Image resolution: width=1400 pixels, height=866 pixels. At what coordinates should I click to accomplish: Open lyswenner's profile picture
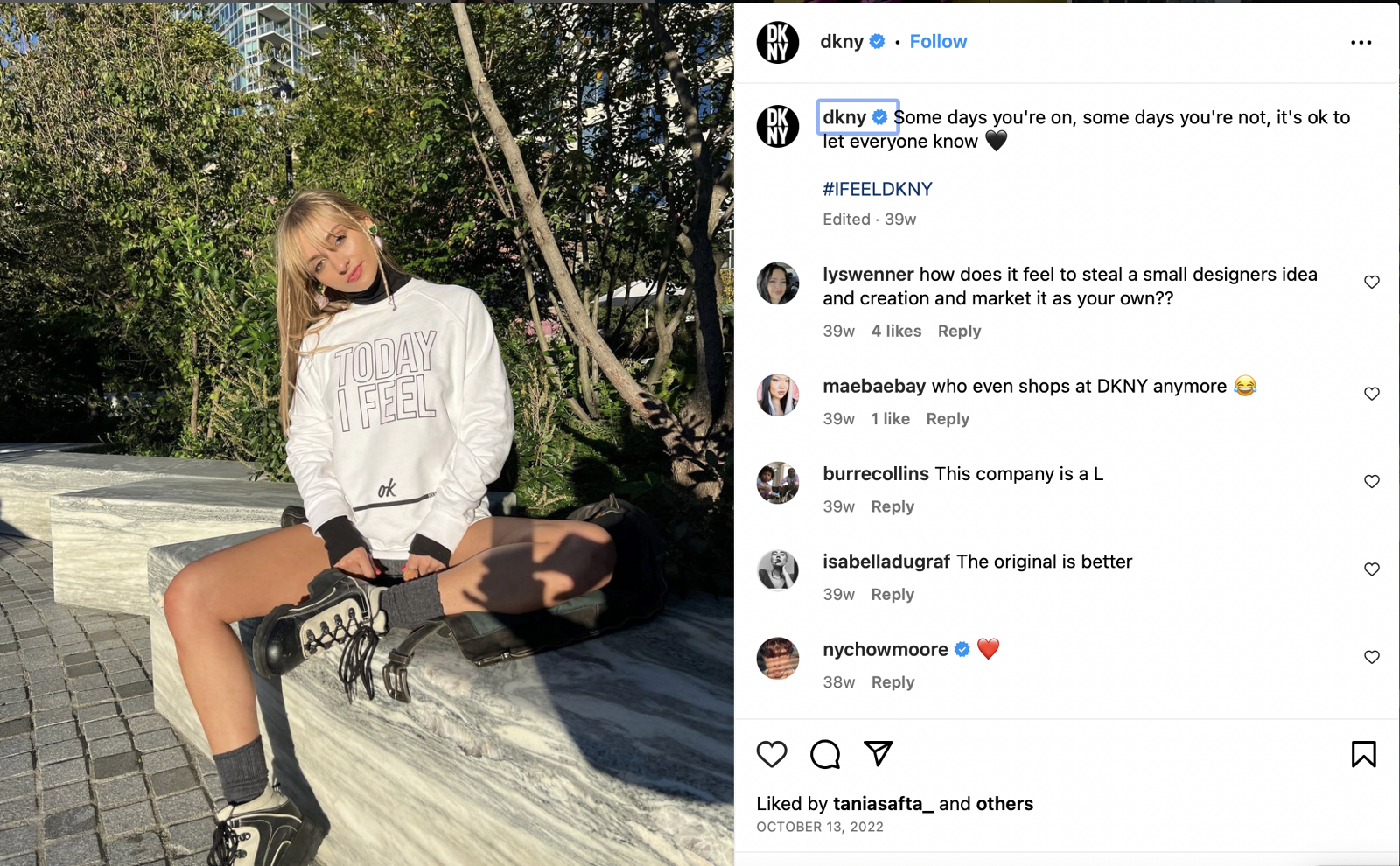(x=778, y=283)
